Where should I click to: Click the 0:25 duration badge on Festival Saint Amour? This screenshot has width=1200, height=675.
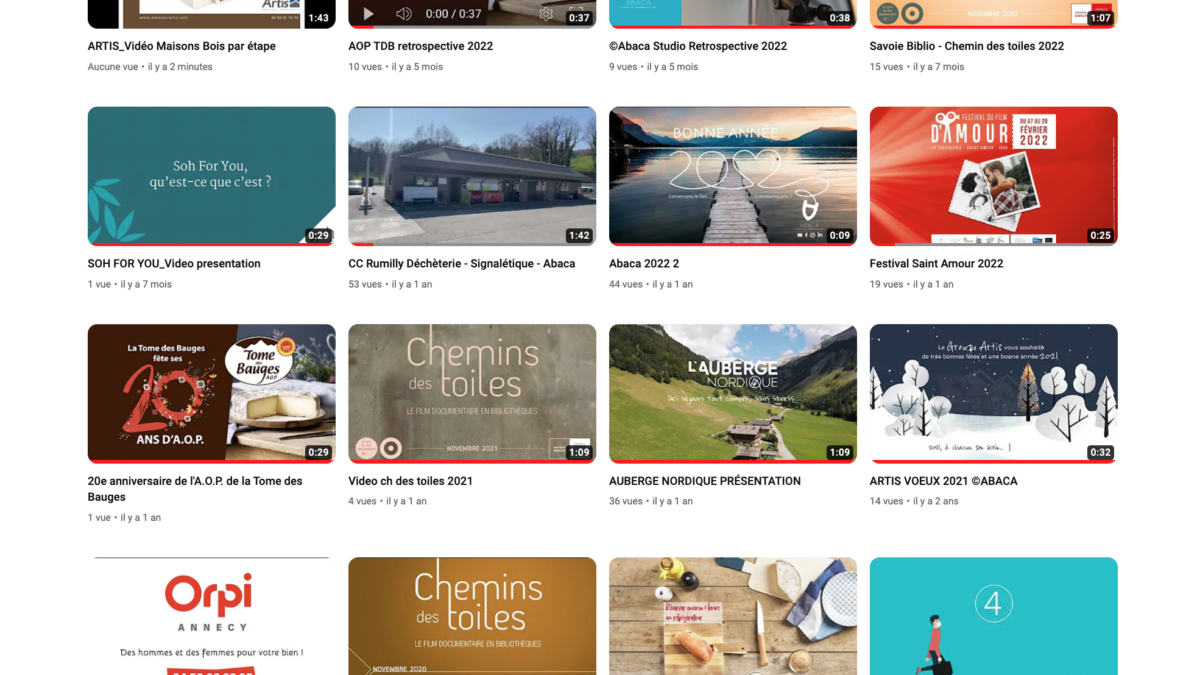(1101, 236)
